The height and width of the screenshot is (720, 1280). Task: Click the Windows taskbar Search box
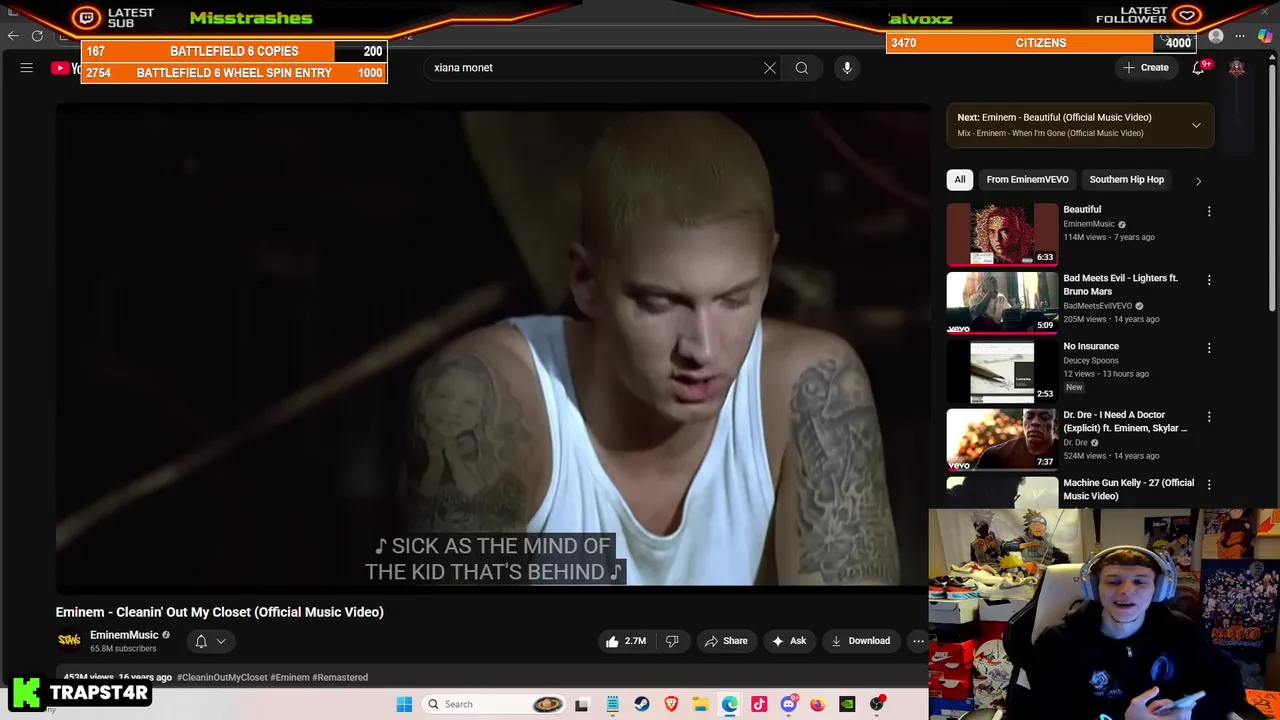click(491, 704)
